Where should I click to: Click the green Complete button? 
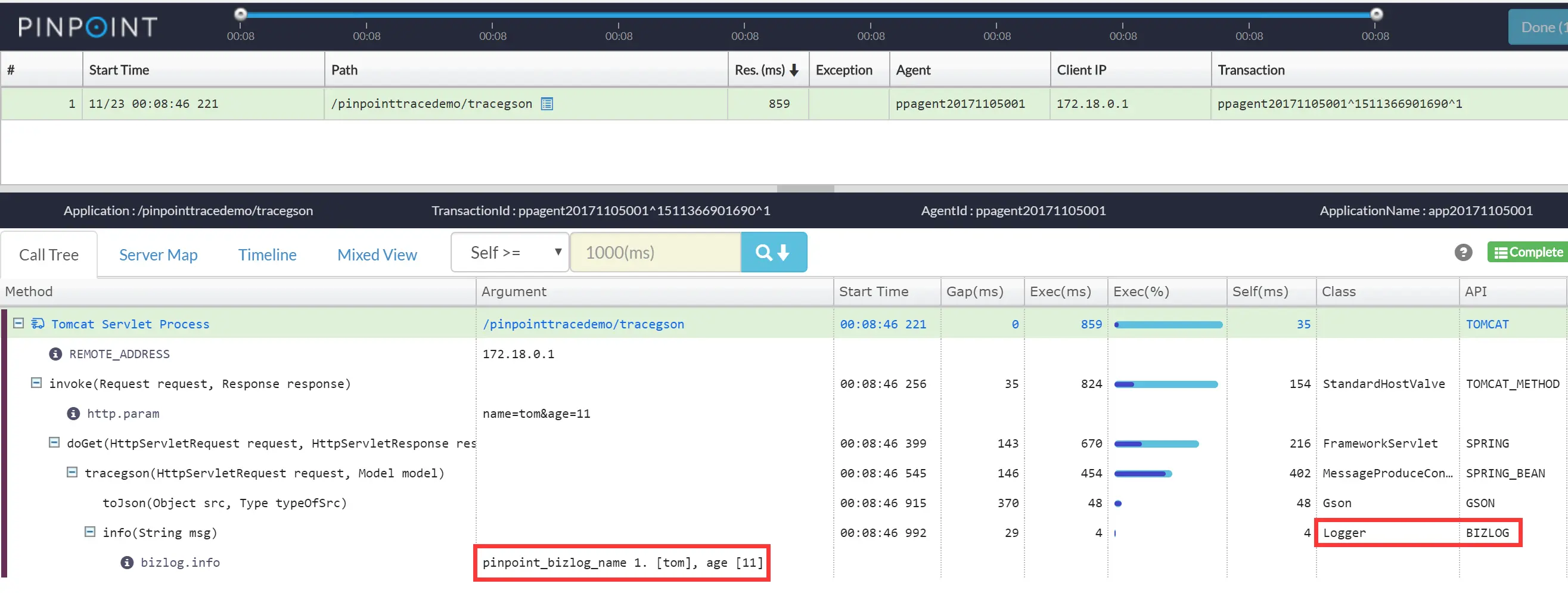point(1527,253)
